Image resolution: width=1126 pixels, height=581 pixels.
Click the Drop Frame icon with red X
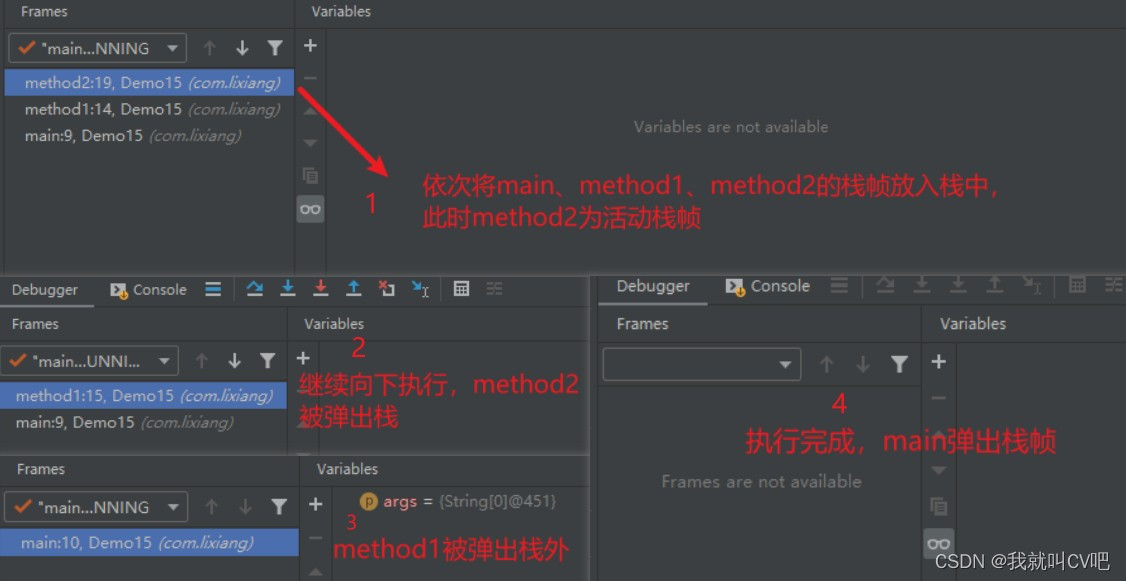(x=387, y=289)
